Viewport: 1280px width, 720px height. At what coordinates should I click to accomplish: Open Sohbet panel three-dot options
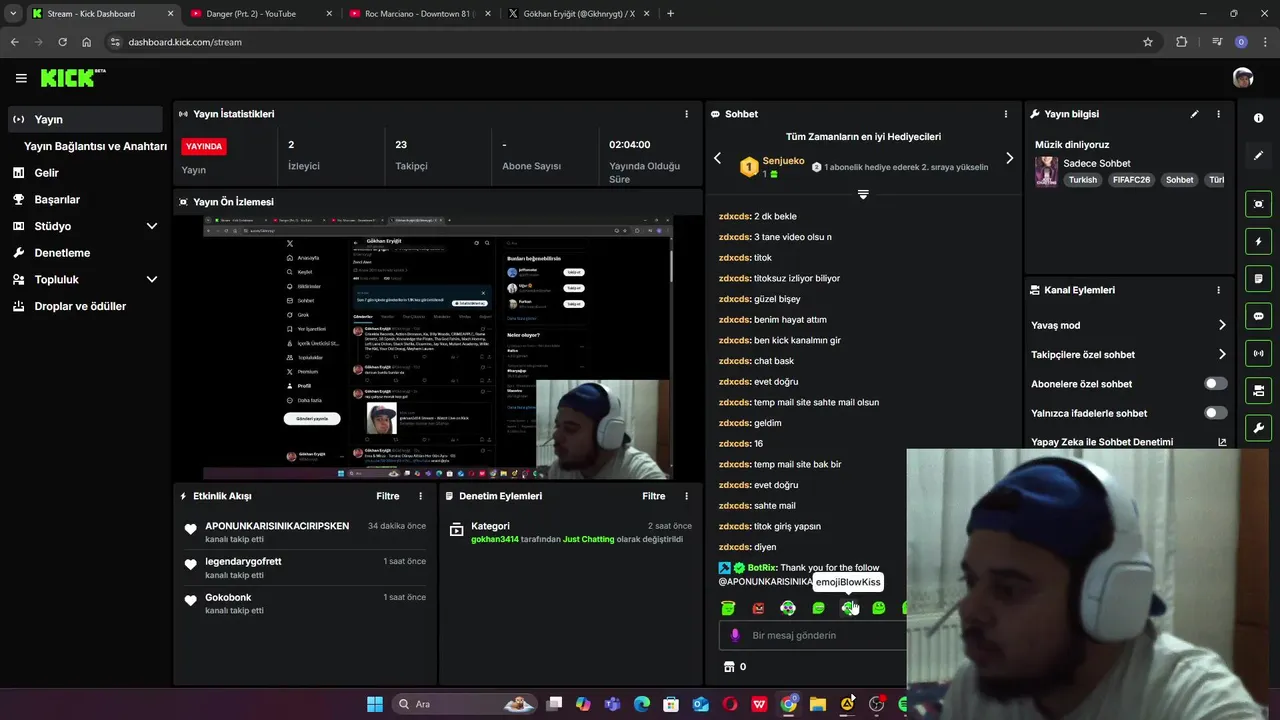tap(1006, 114)
